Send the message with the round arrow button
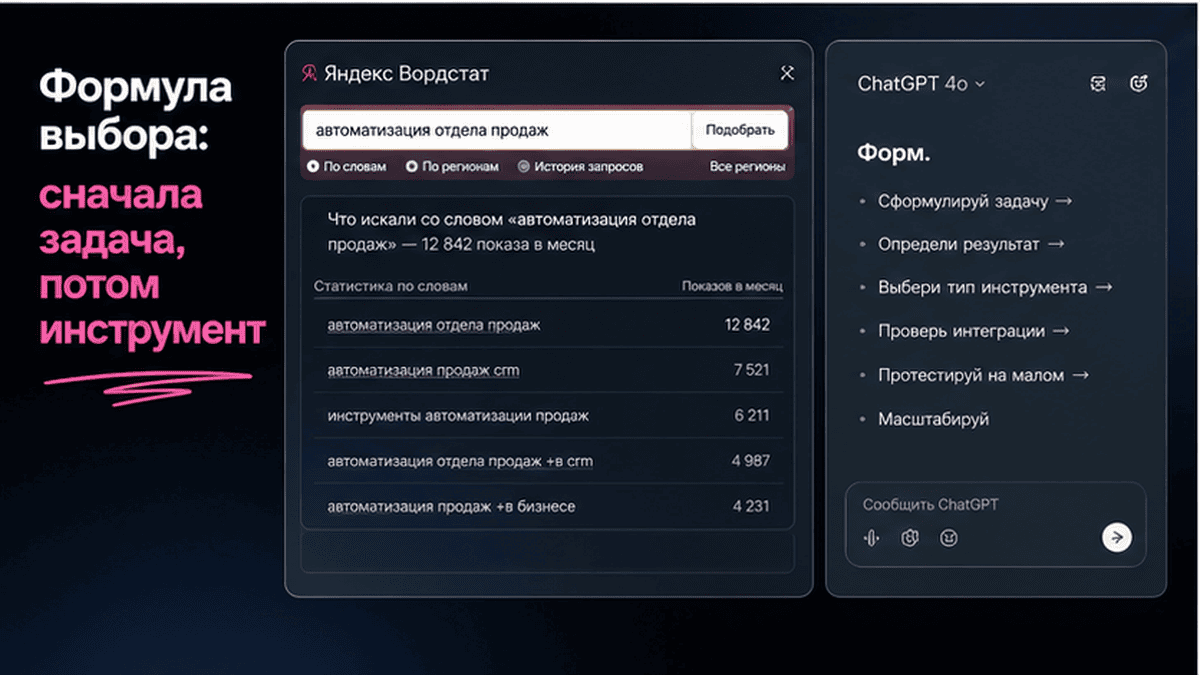The height and width of the screenshot is (675, 1200). click(x=1117, y=537)
